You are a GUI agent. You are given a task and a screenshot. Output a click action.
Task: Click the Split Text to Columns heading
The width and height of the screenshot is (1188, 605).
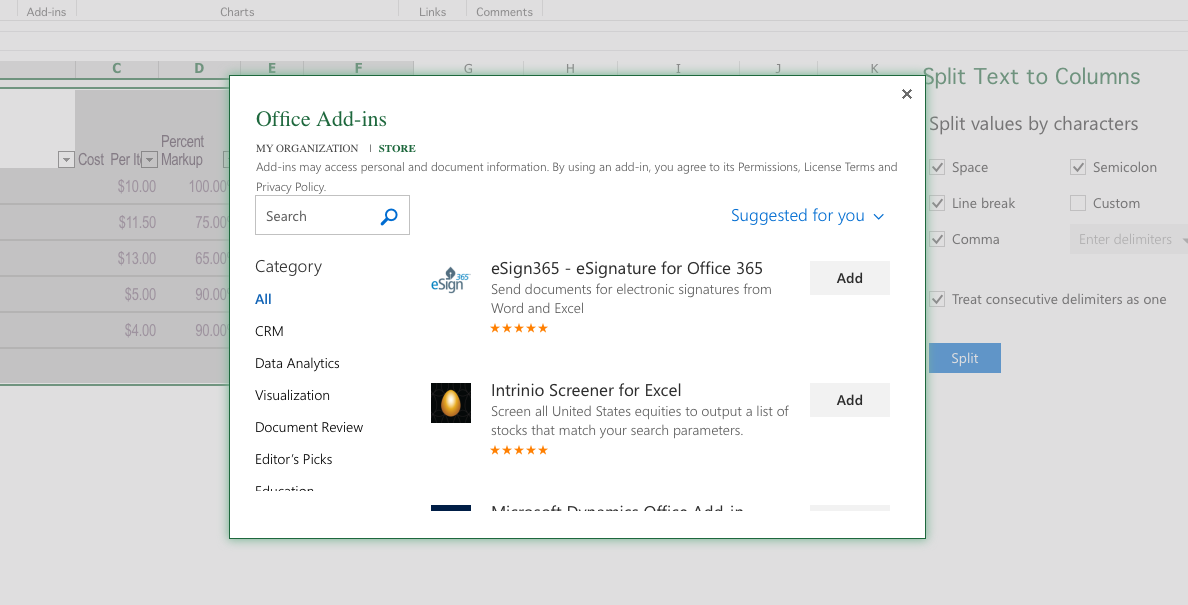[x=1031, y=76]
